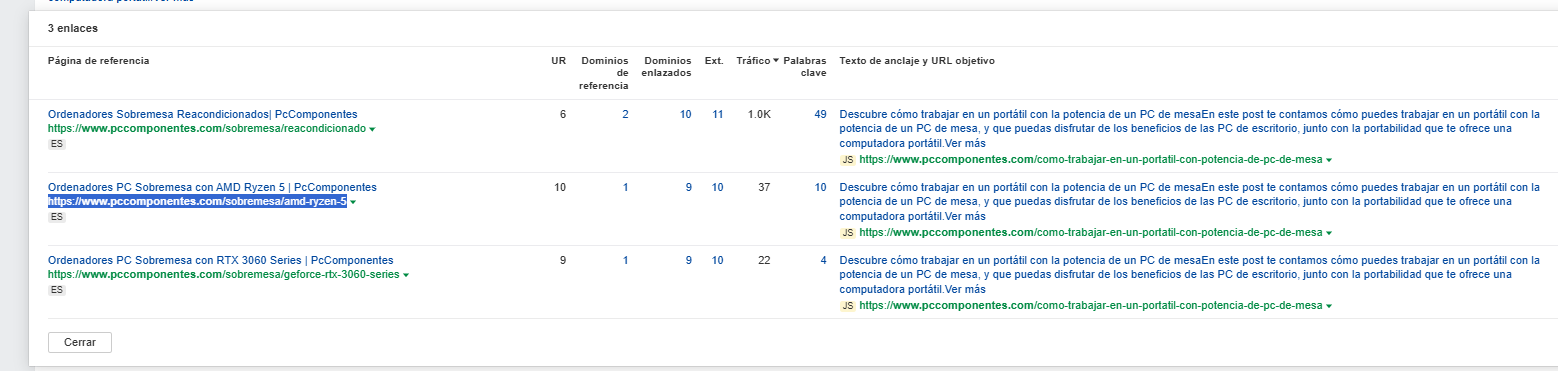Click the Cerrar button
Image resolution: width=1558 pixels, height=371 pixels.
tap(79, 342)
